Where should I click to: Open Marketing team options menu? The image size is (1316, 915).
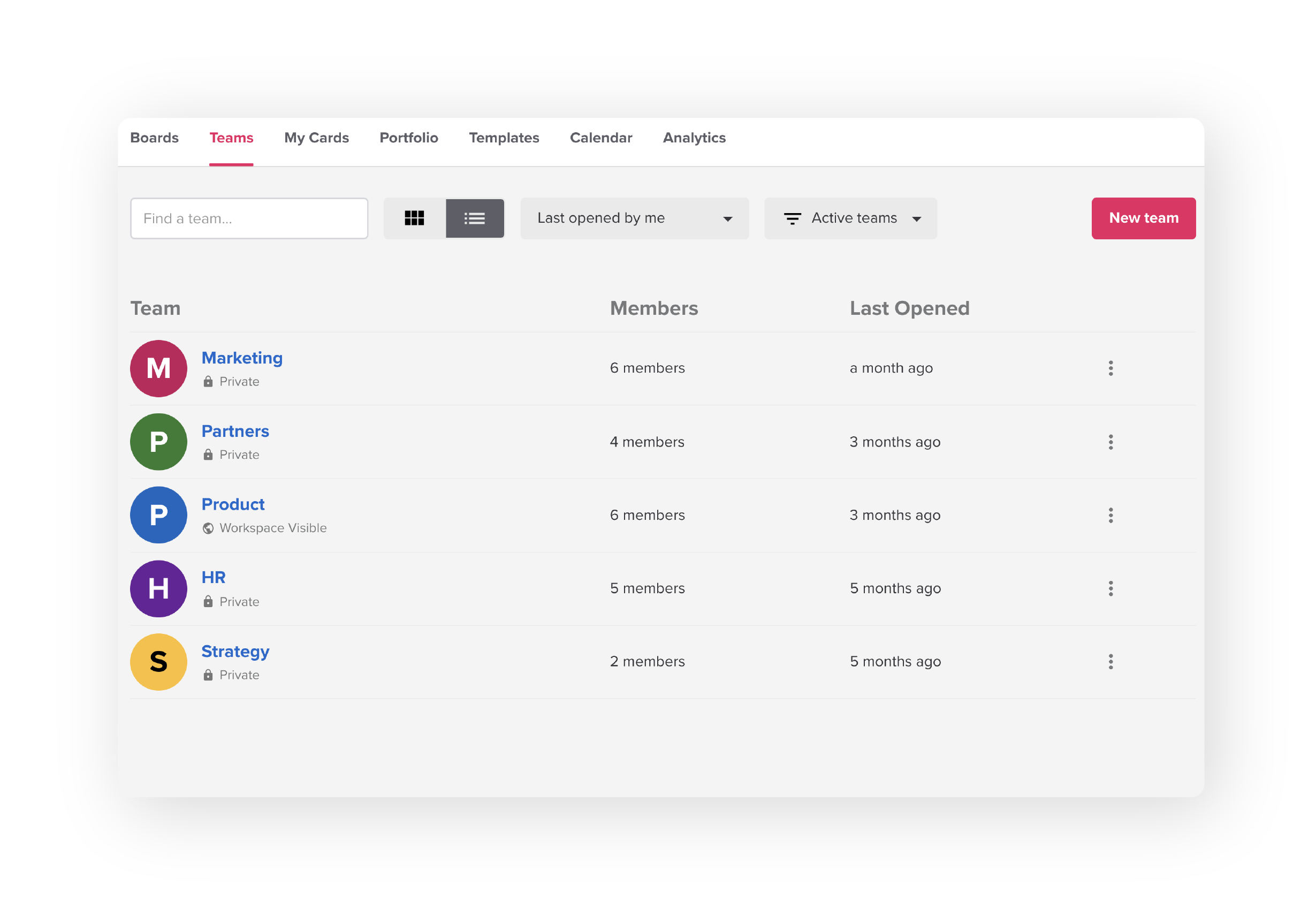1110,368
